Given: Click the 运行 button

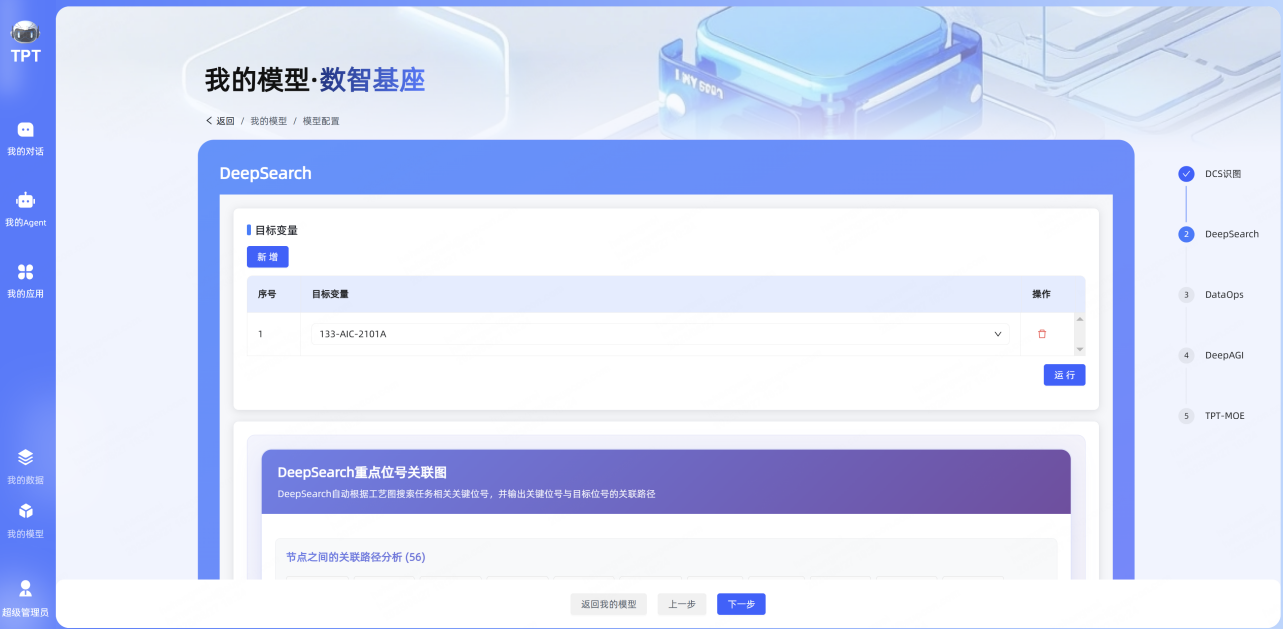Looking at the screenshot, I should tap(1064, 375).
